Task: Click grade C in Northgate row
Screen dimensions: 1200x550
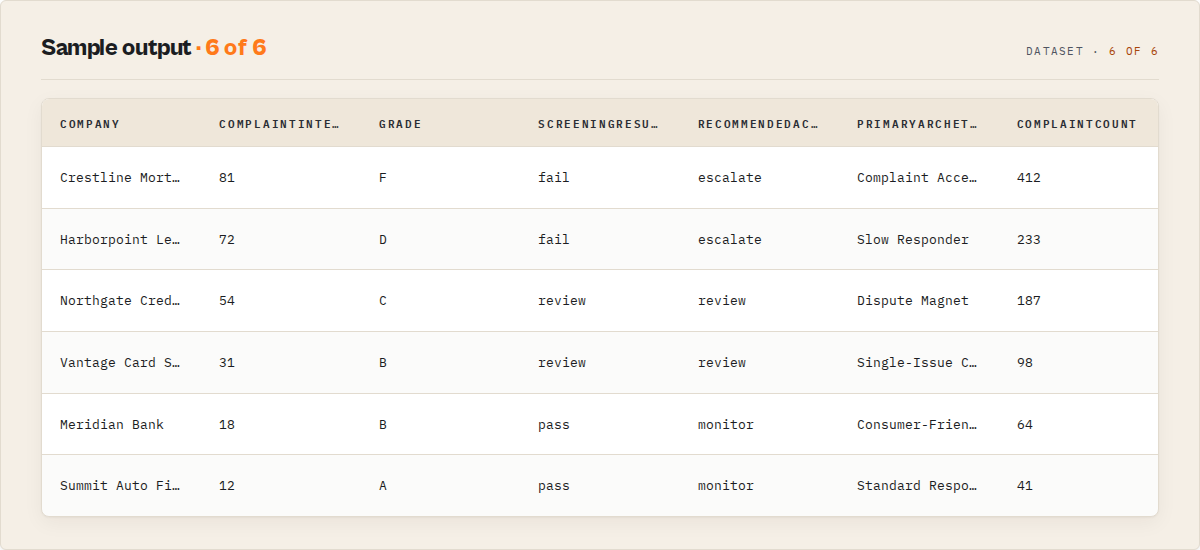Action: [383, 301]
